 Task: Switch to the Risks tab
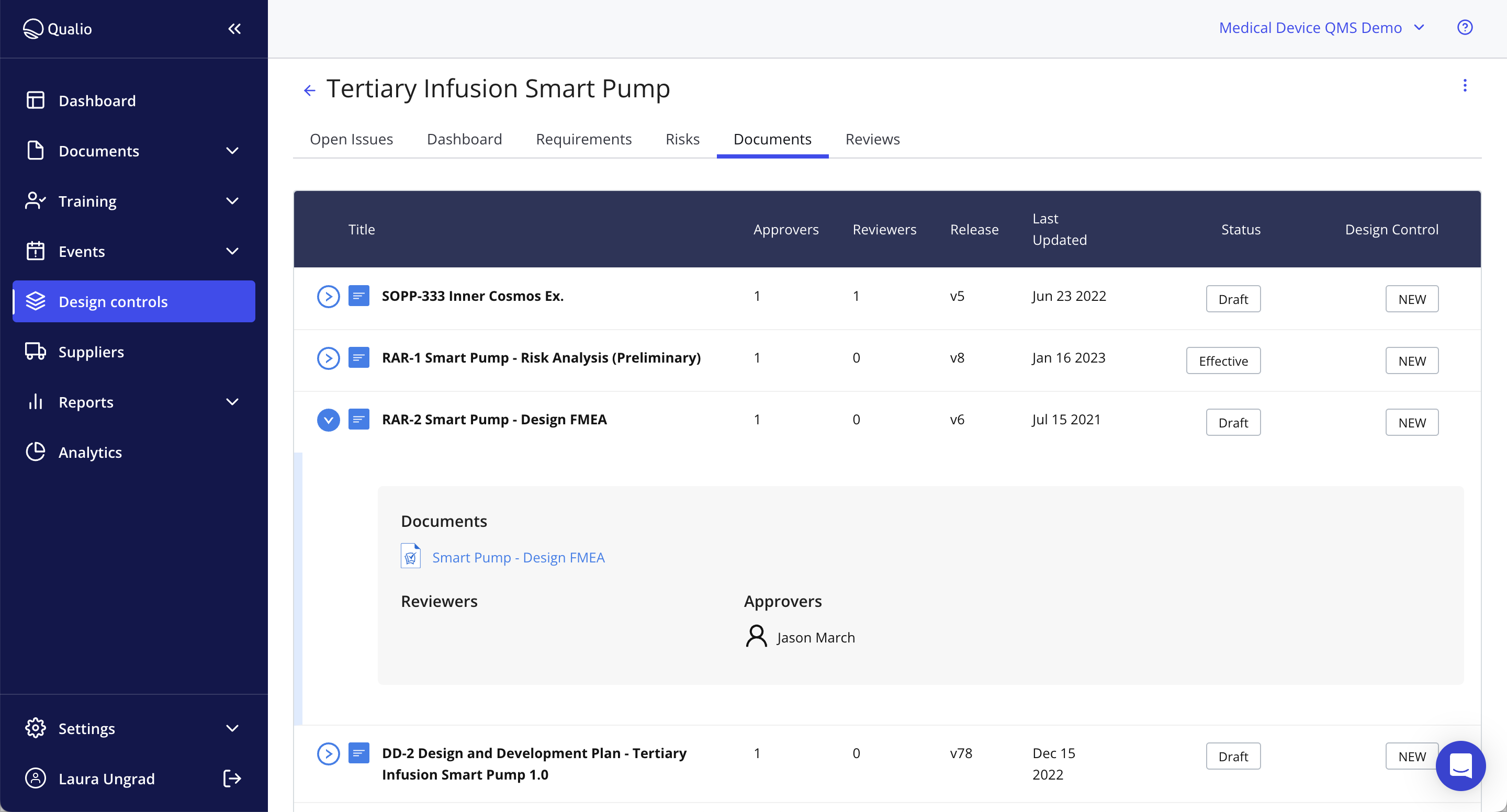coord(682,139)
